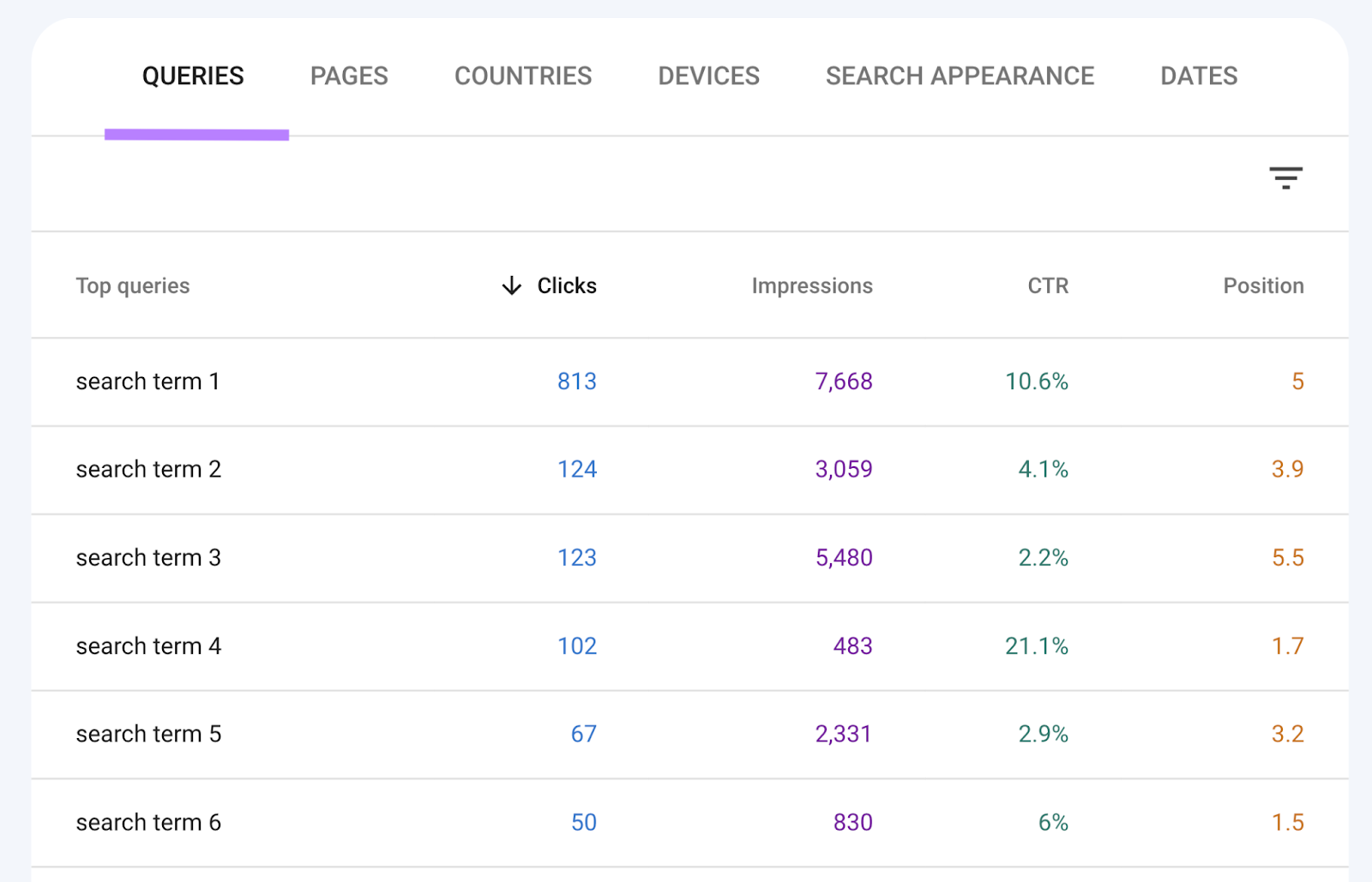Open clicks value 813 for search term 1
The height and width of the screenshot is (882, 1372).
(576, 381)
